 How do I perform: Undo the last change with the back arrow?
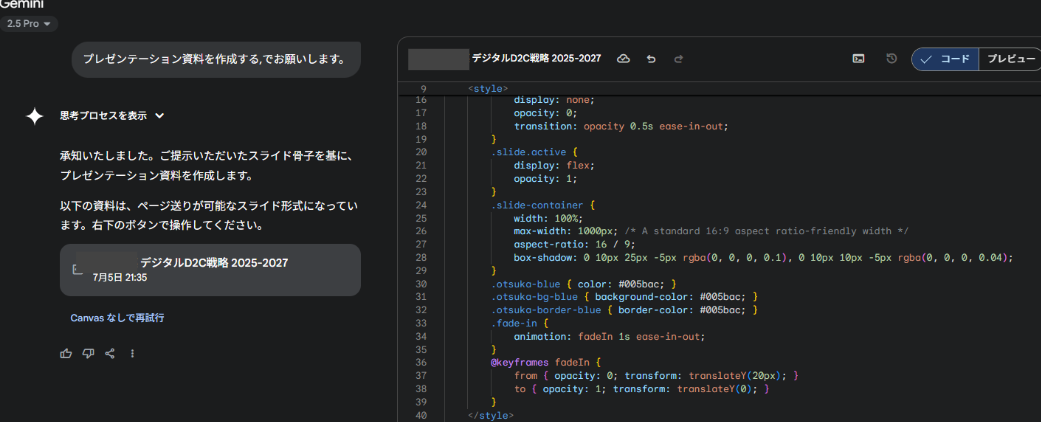click(x=651, y=59)
